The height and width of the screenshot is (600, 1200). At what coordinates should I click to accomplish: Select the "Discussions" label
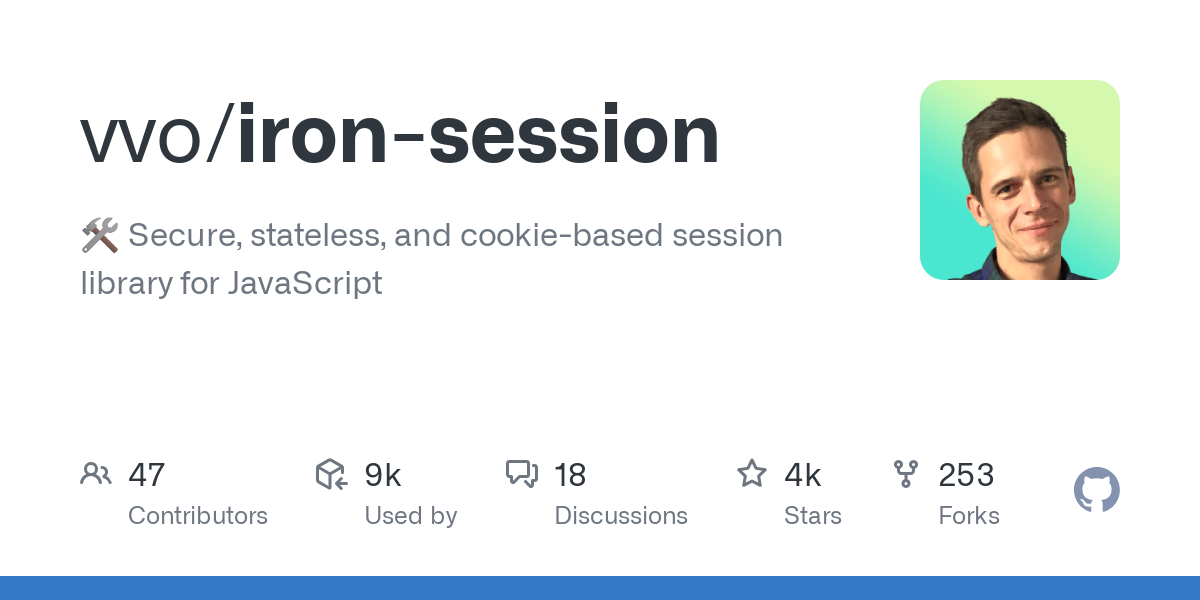click(621, 516)
